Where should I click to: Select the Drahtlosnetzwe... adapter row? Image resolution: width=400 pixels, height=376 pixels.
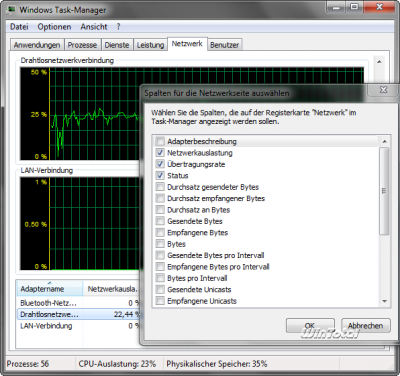coord(78,314)
